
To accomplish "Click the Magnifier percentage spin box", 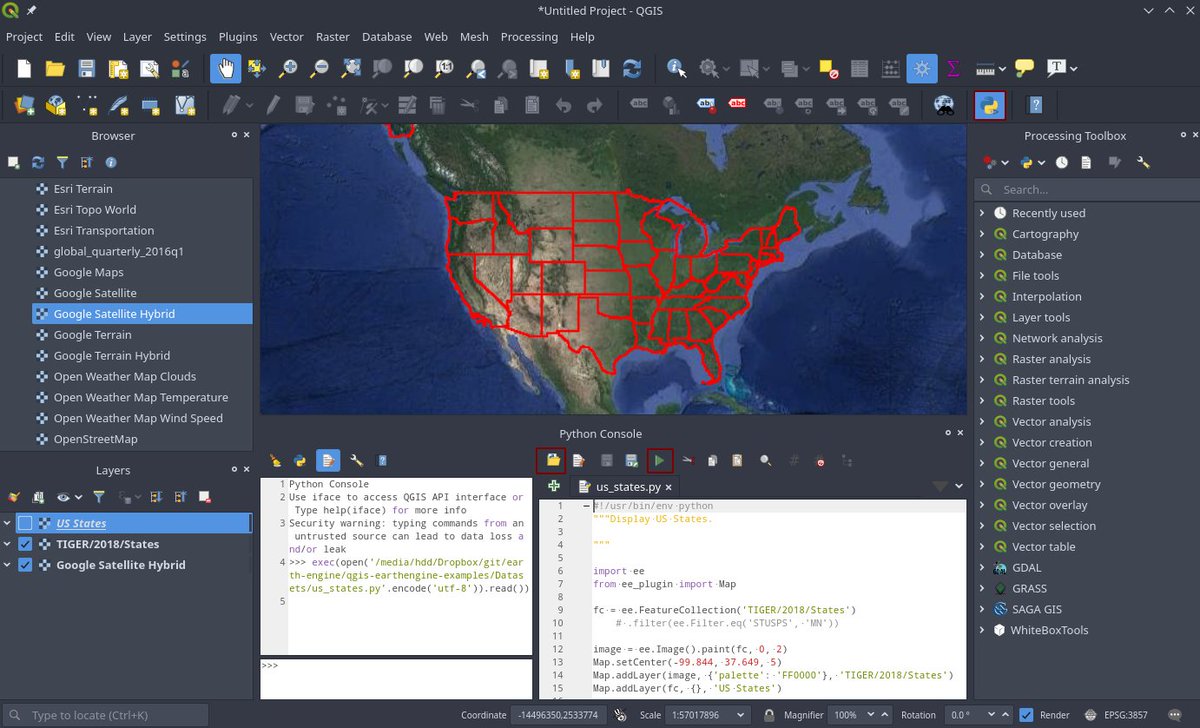I will (860, 715).
